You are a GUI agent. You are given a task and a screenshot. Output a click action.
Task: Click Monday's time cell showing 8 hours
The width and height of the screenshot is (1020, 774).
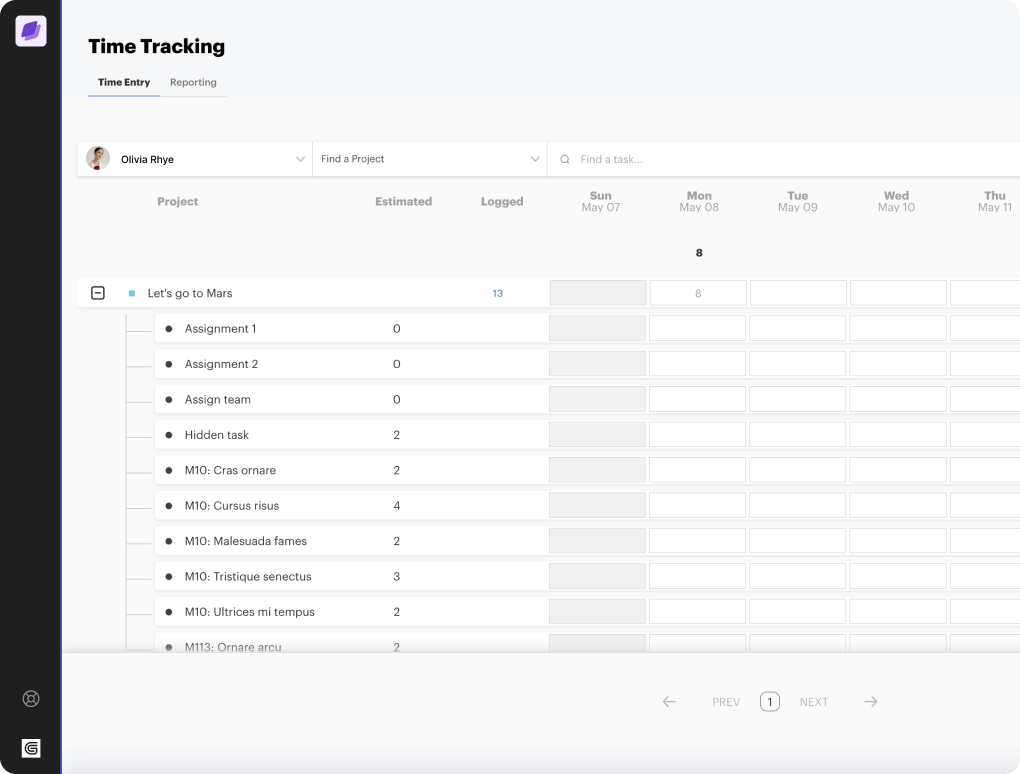[698, 293]
